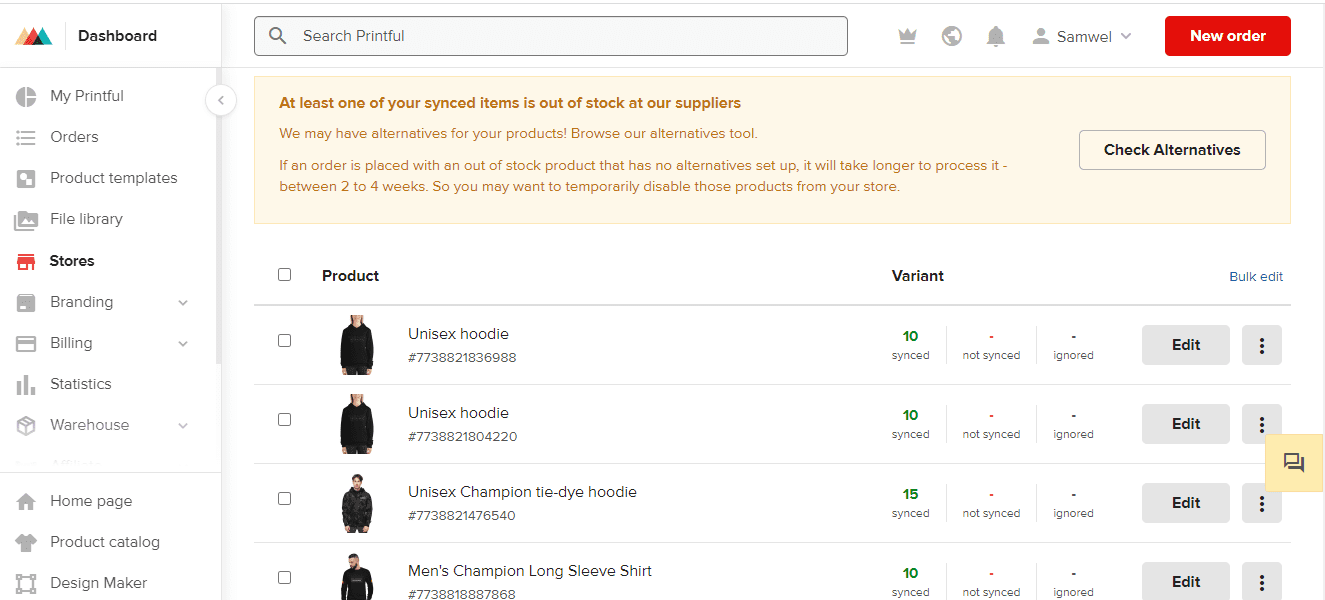Click the Dashboard title text
This screenshot has width=1325, height=600.
117,36
